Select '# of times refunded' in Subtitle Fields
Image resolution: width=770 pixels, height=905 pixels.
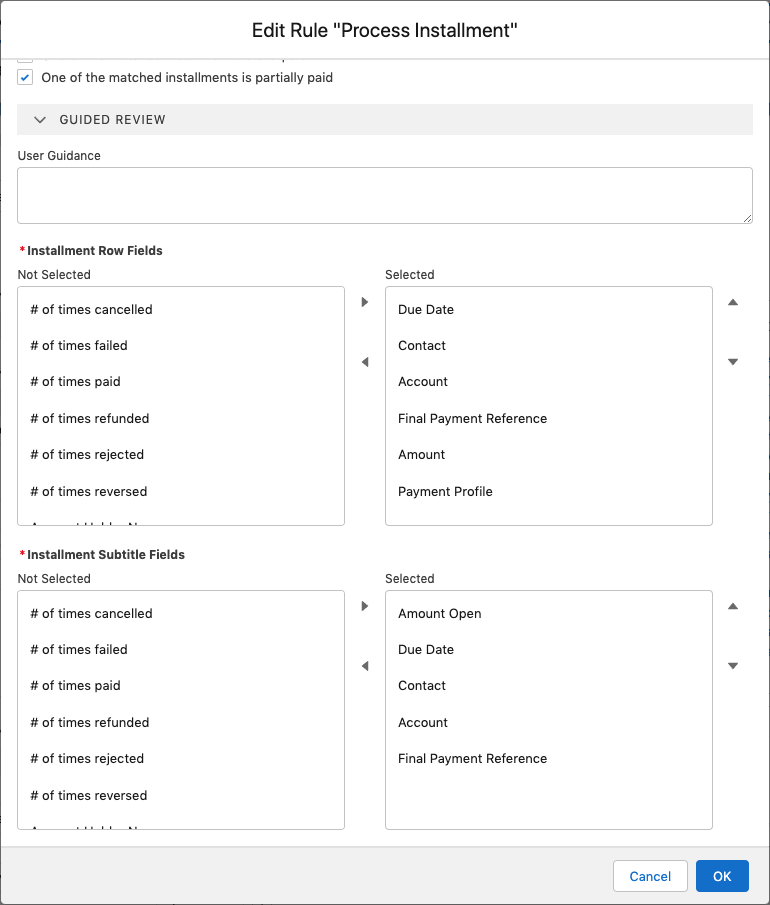(x=89, y=722)
